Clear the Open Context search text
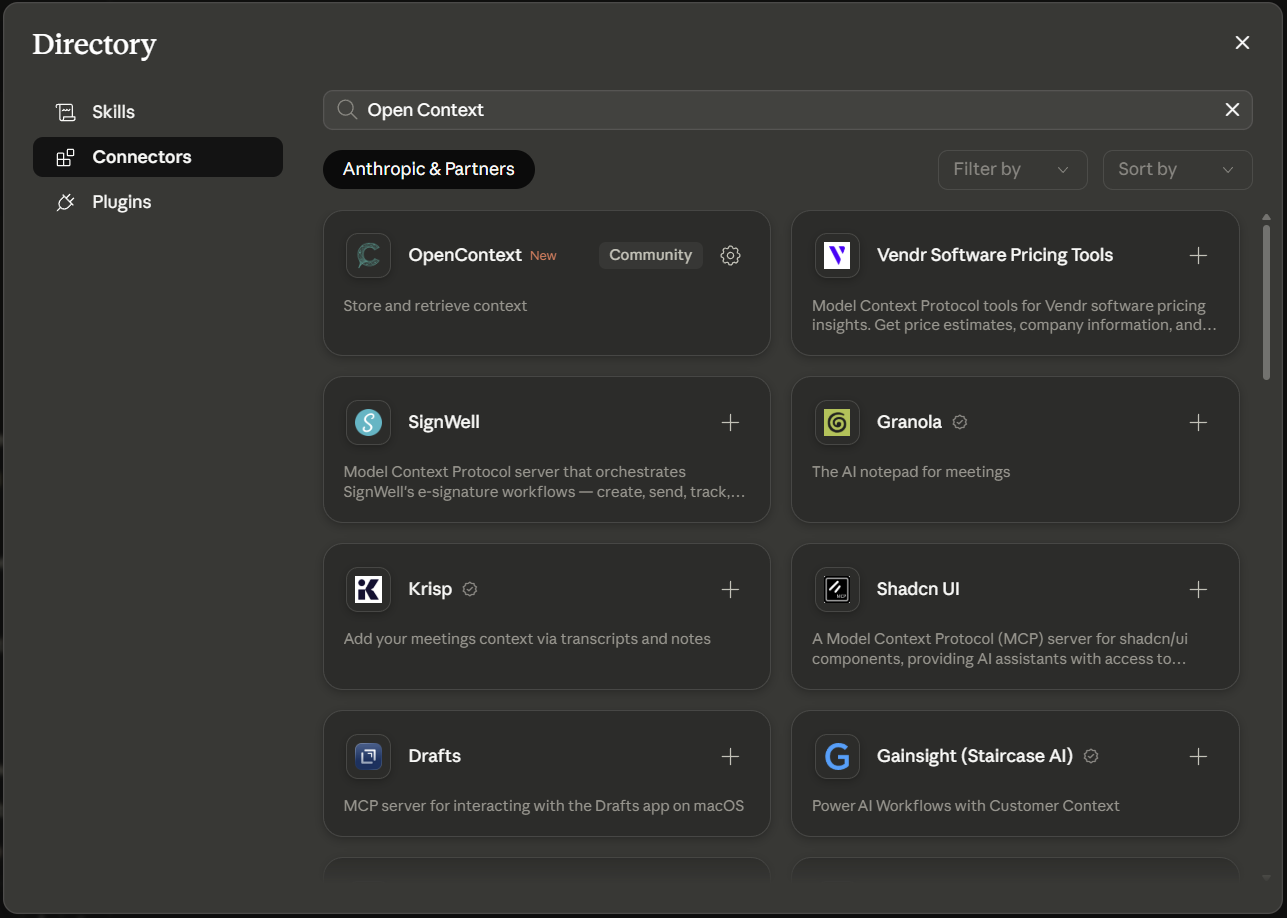This screenshot has width=1287, height=918. tap(1232, 110)
